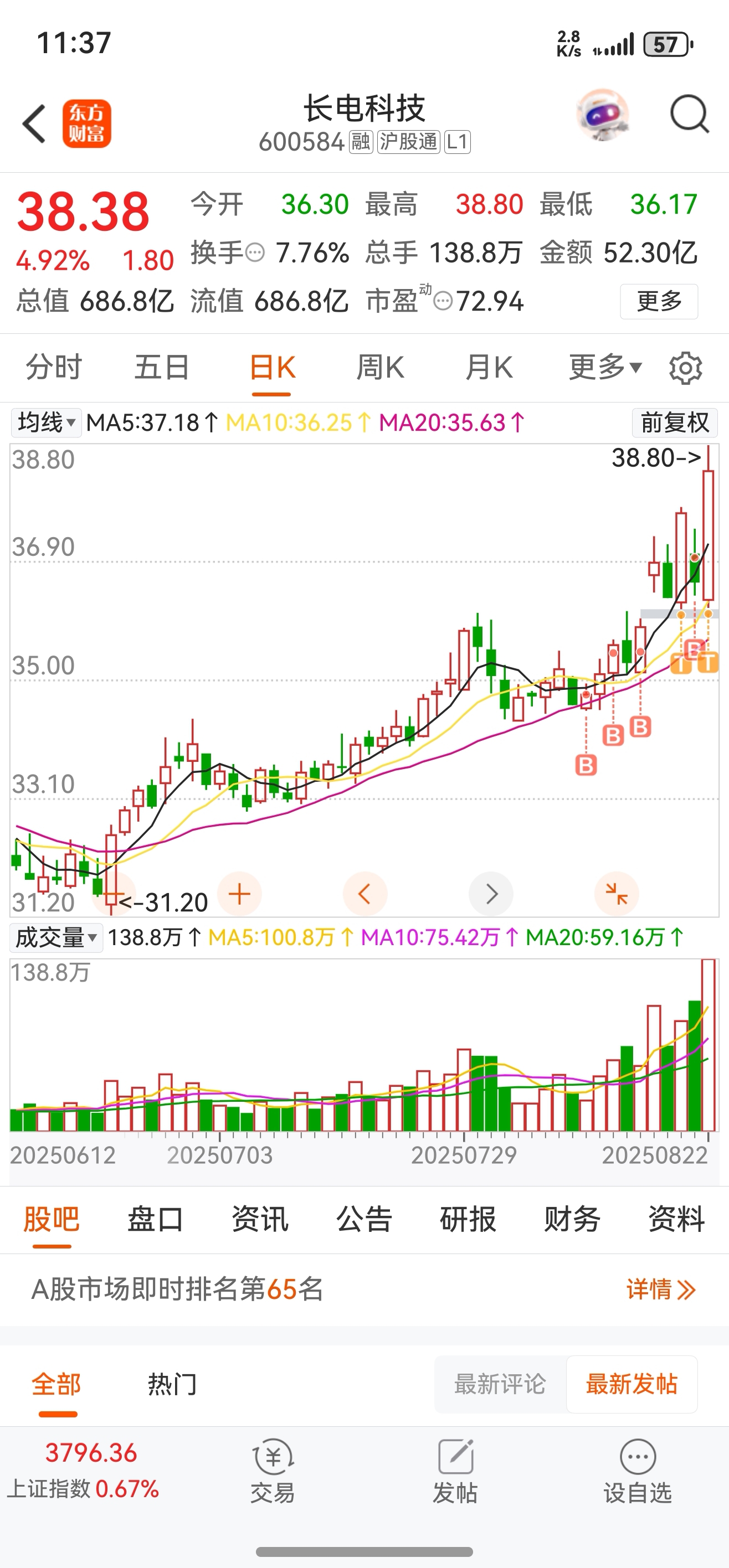
Task: Switch to 月K chart tab
Action: pos(489,368)
